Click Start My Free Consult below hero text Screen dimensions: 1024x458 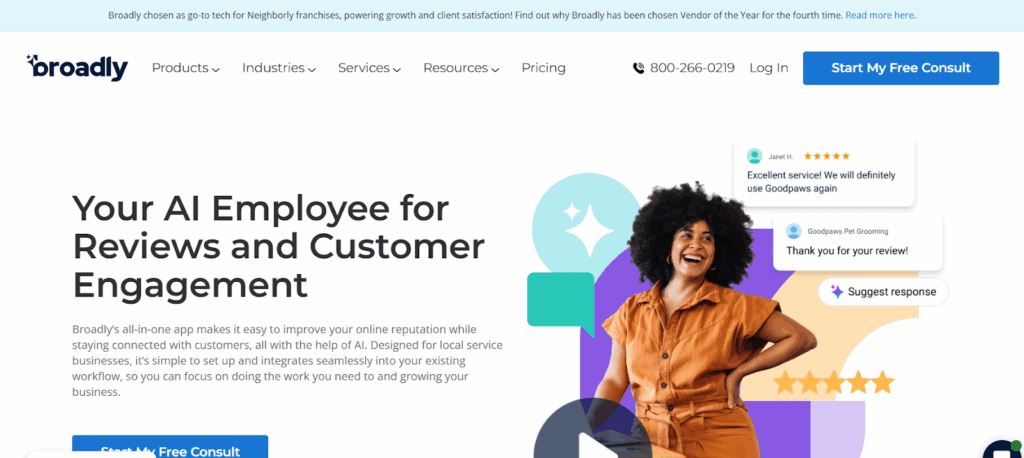pos(170,447)
